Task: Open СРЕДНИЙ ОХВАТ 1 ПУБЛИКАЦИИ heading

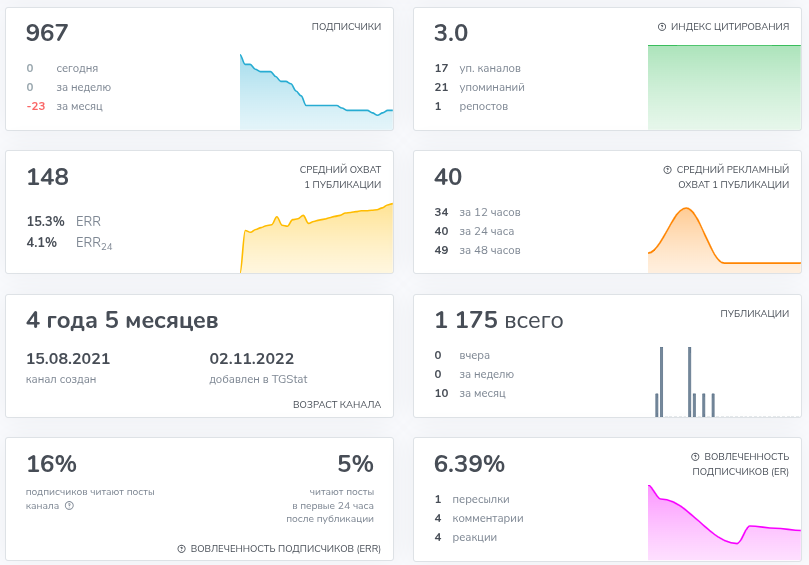Action: (x=341, y=177)
